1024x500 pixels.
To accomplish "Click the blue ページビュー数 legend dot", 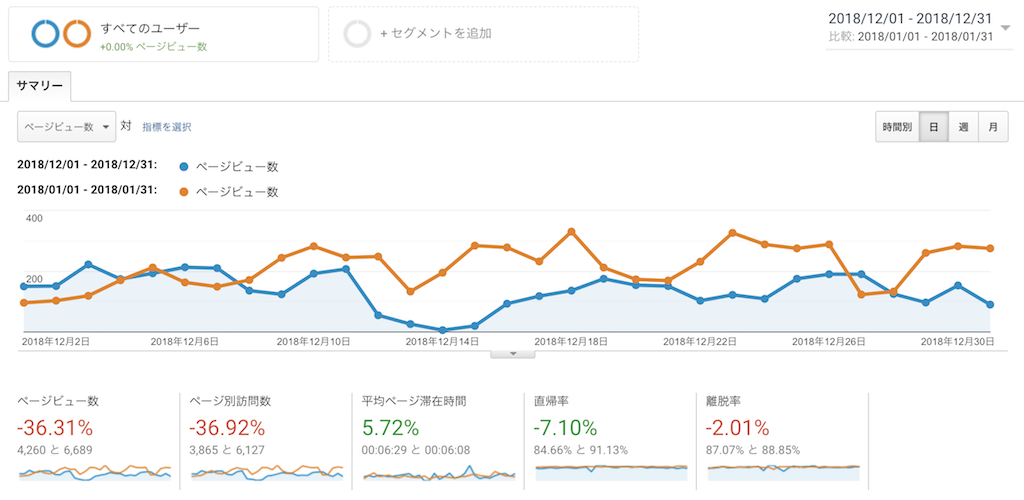I will click(x=184, y=166).
